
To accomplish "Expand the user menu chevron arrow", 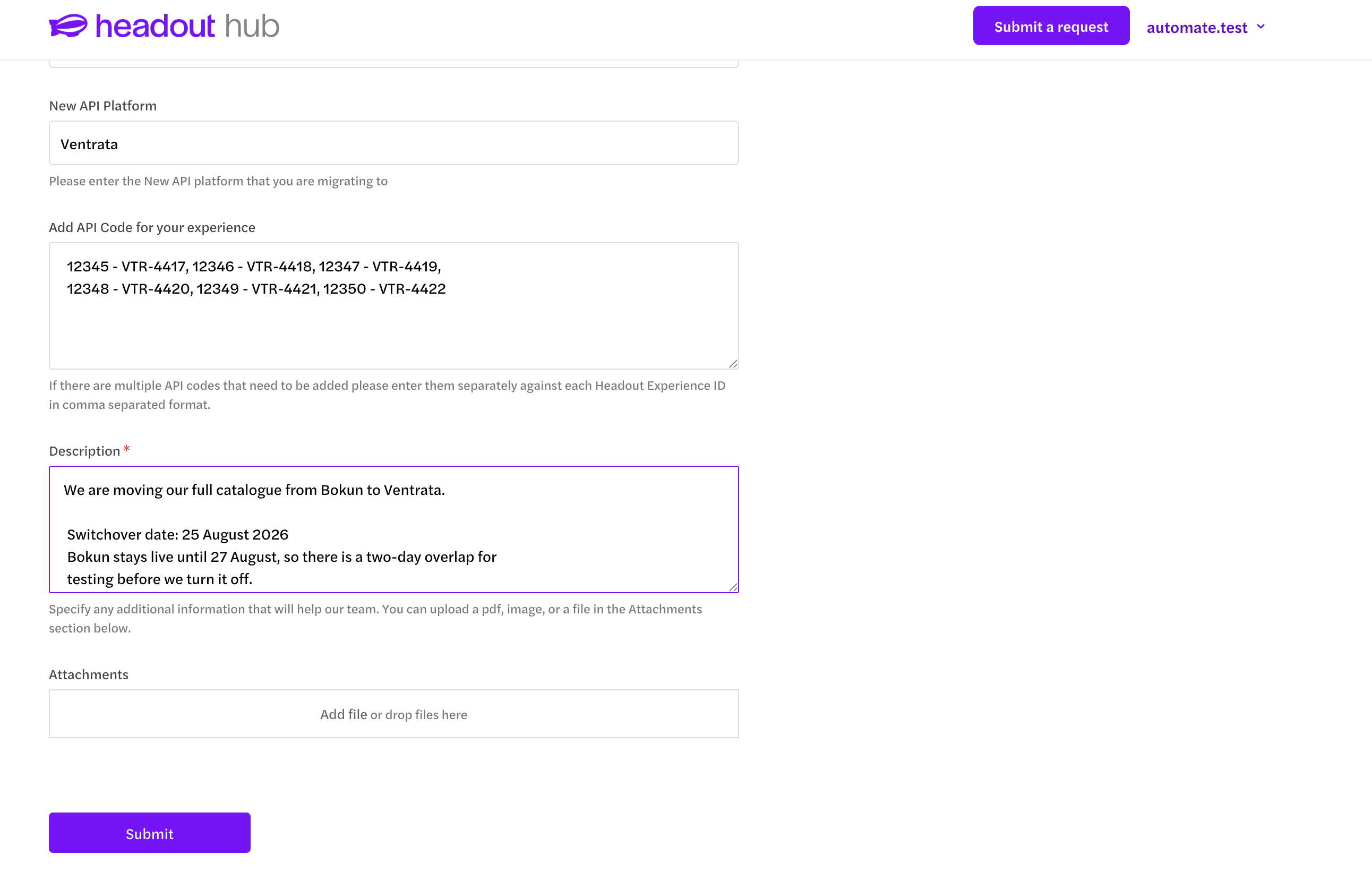I will pos(1261,26).
